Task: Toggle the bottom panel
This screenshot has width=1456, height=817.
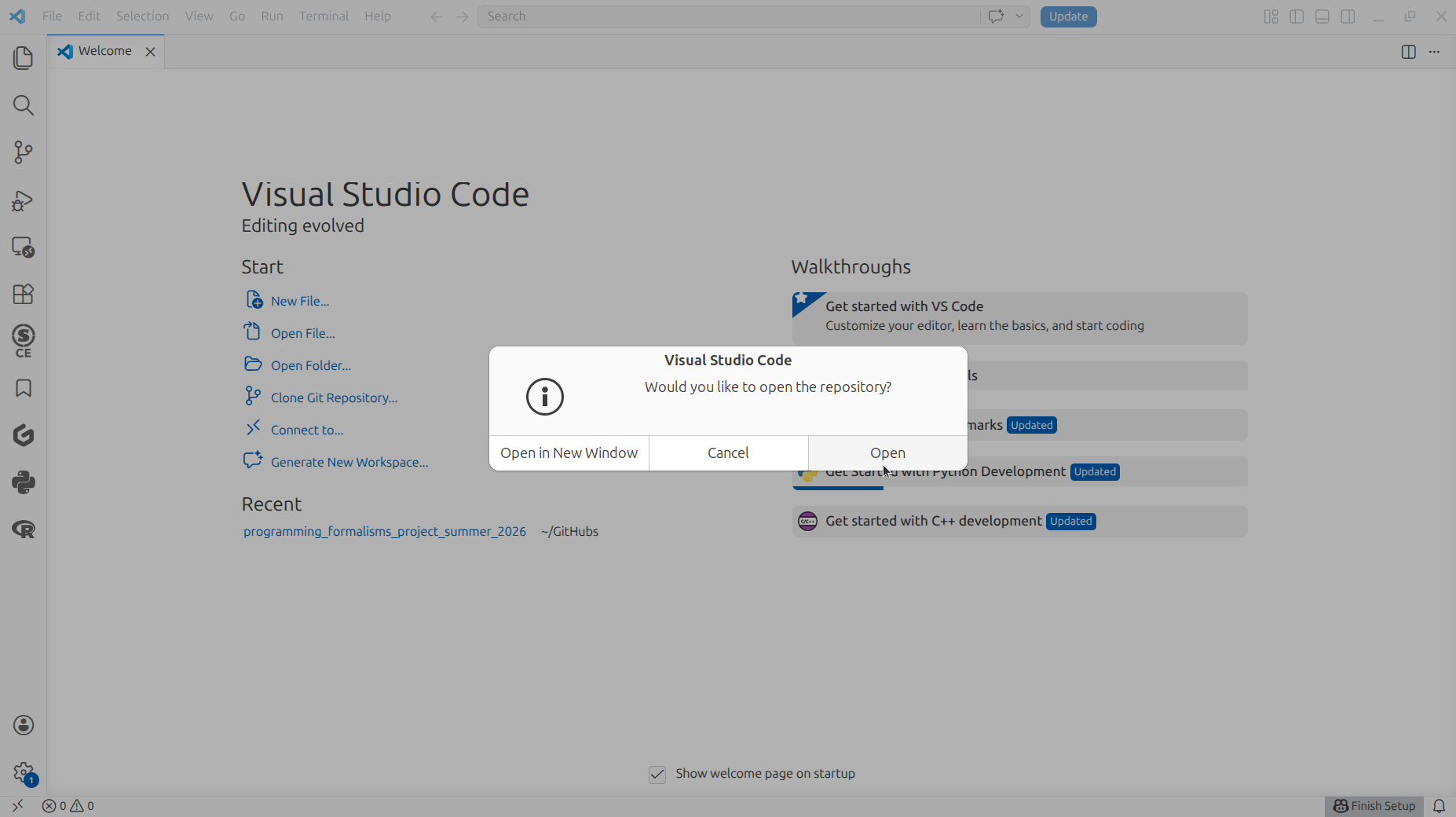Action: coord(1322,16)
